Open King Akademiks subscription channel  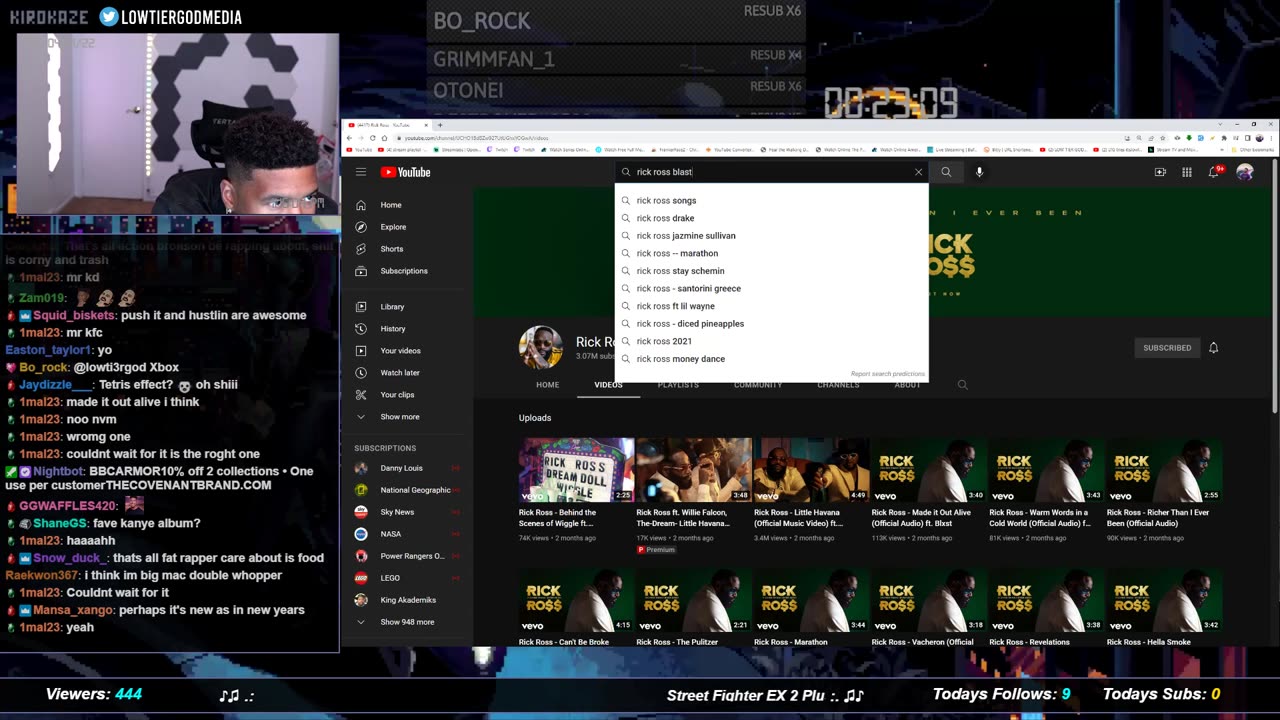(x=408, y=600)
